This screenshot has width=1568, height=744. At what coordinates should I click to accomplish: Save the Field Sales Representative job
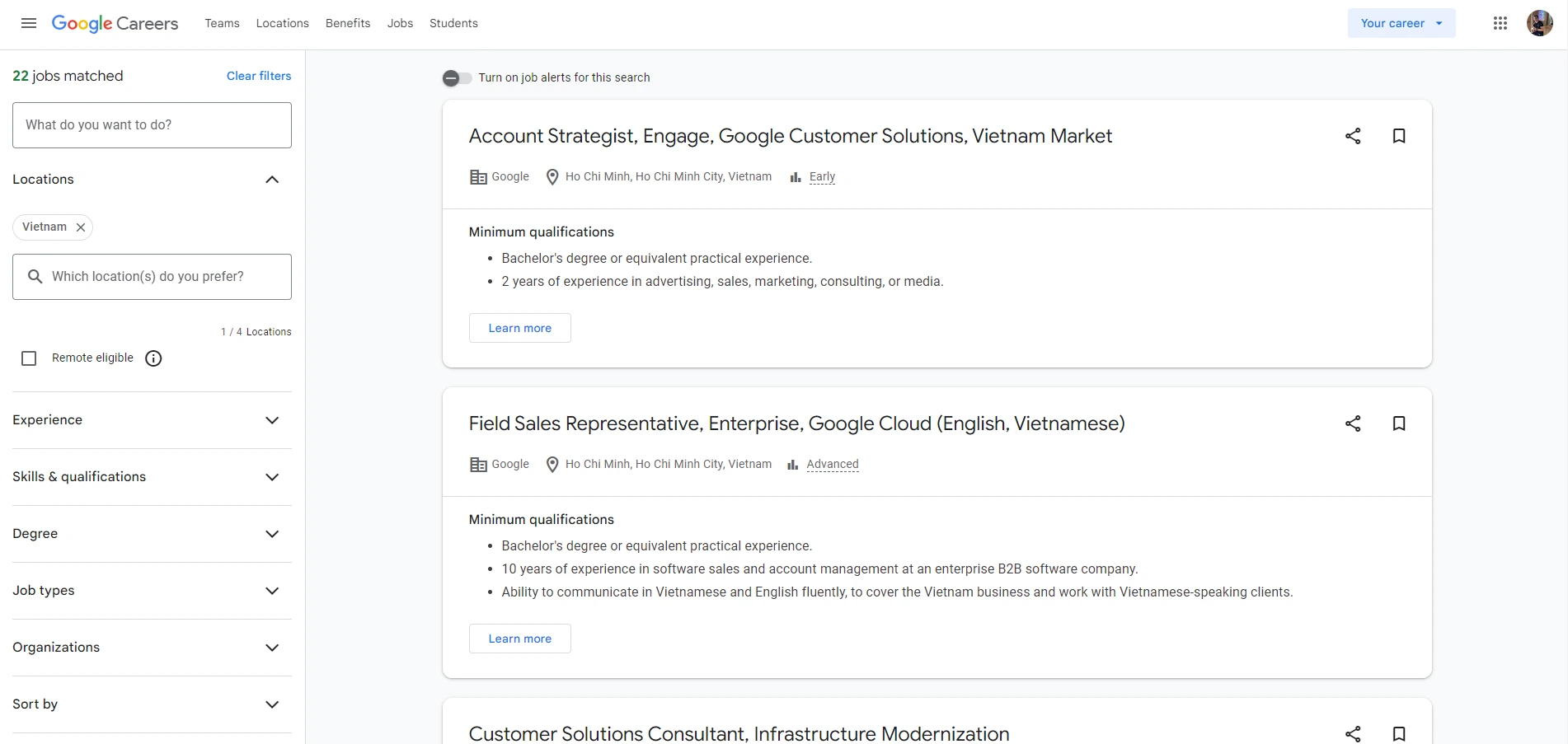pos(1399,423)
